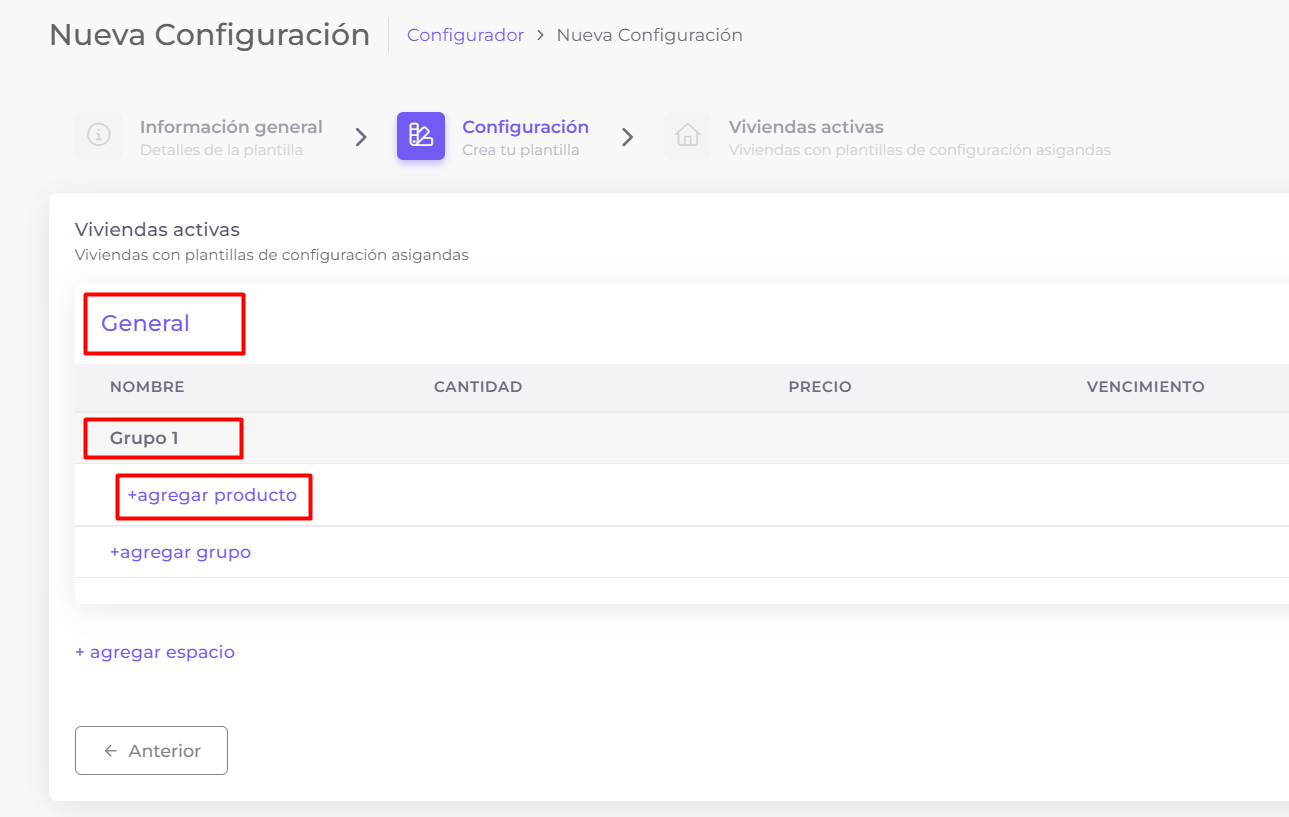The image size is (1289, 817).
Task: Select the General space title
Action: coord(145,323)
